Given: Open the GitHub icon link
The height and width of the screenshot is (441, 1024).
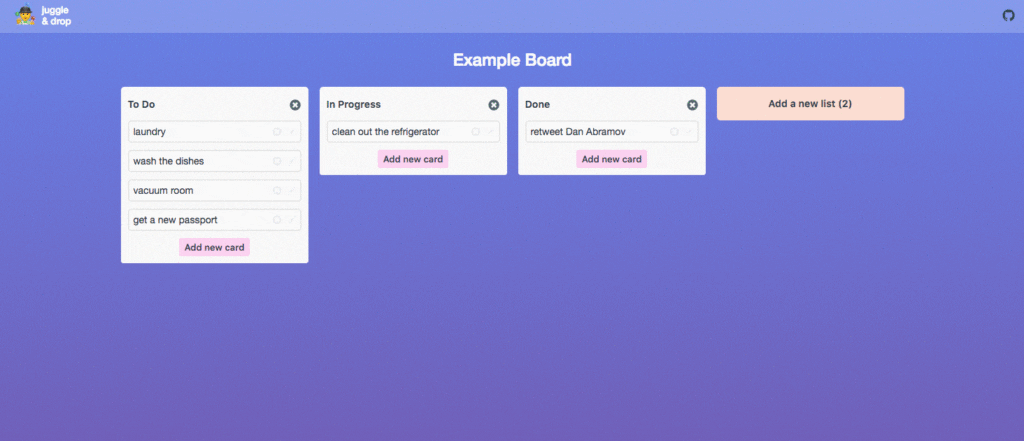Looking at the screenshot, I should tap(1008, 16).
